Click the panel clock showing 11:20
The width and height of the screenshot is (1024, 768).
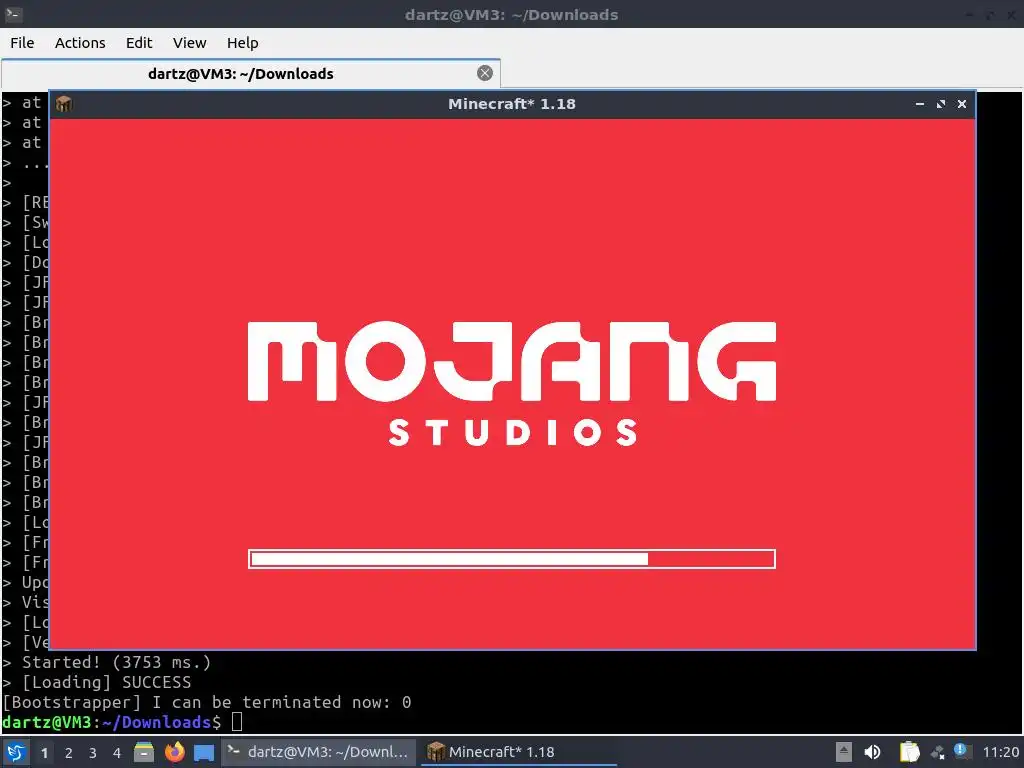pyautogui.click(x=1000, y=752)
